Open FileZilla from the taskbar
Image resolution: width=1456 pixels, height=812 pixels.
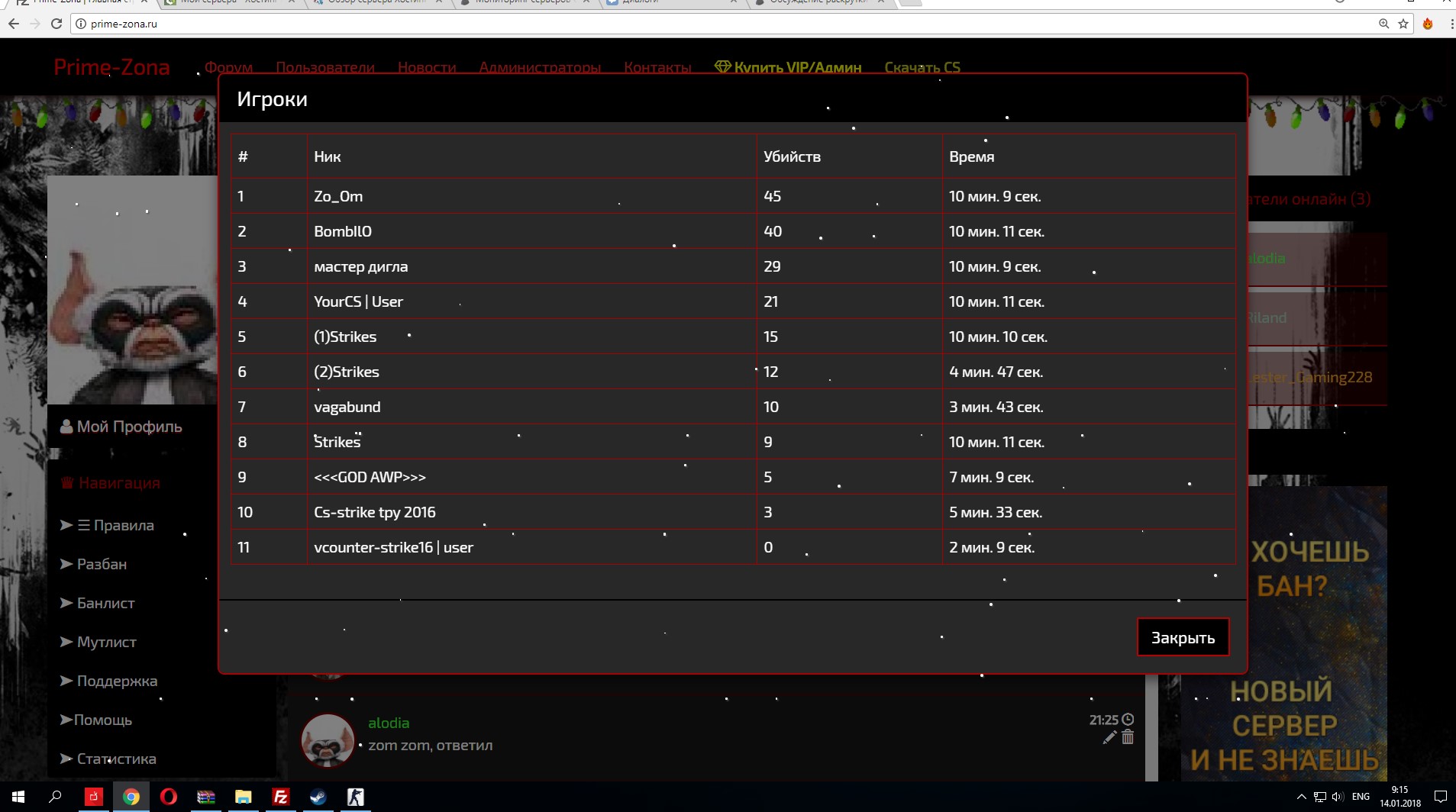[280, 797]
